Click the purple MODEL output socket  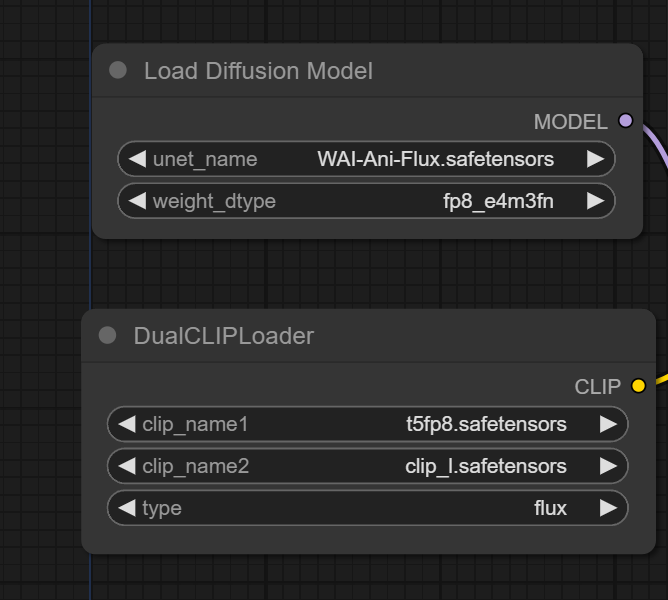pyautogui.click(x=626, y=121)
